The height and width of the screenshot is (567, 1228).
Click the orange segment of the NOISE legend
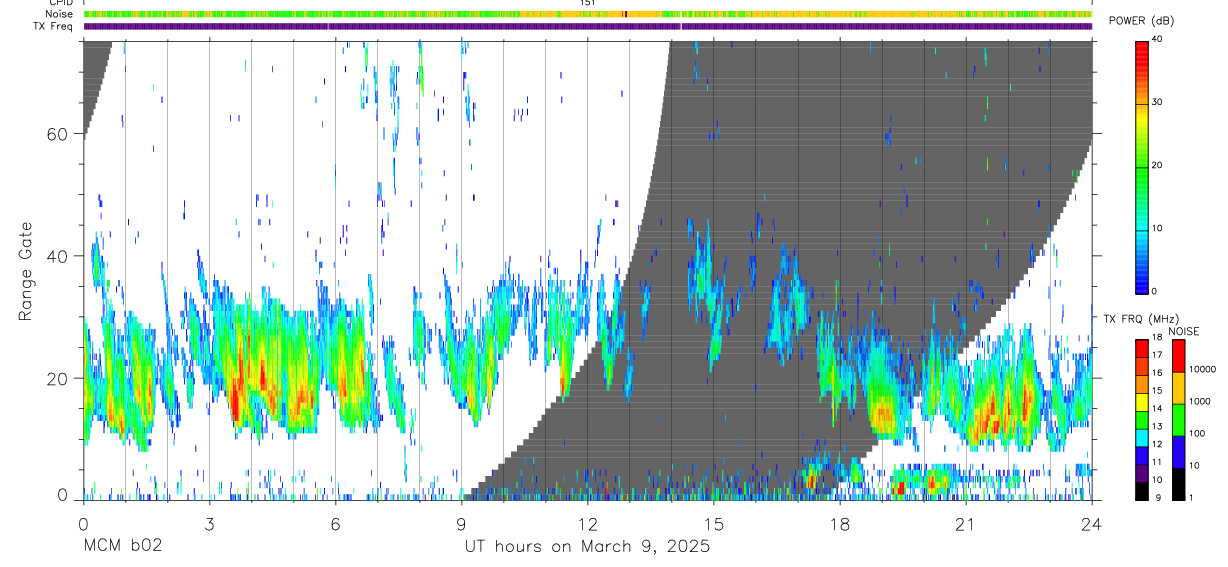(x=1178, y=388)
